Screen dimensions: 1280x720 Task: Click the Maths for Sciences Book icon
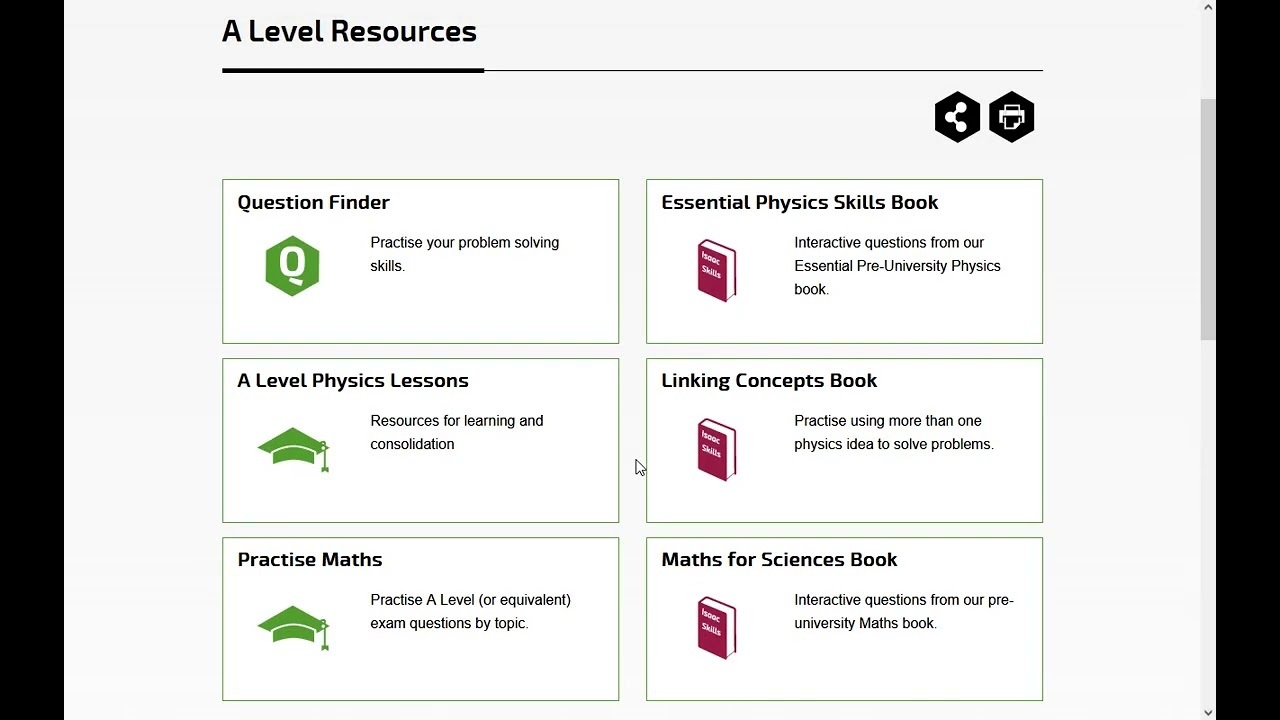pos(717,628)
